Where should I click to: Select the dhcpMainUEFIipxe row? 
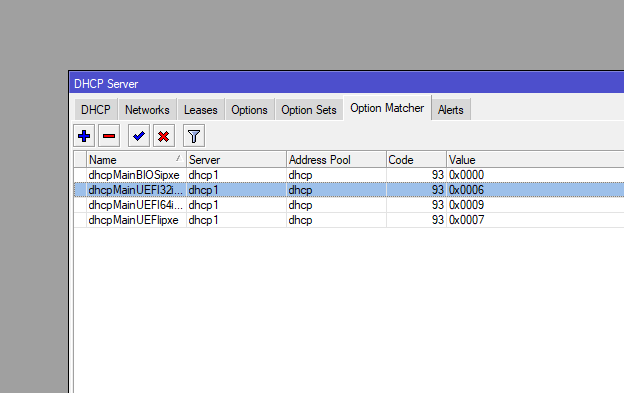(x=349, y=220)
